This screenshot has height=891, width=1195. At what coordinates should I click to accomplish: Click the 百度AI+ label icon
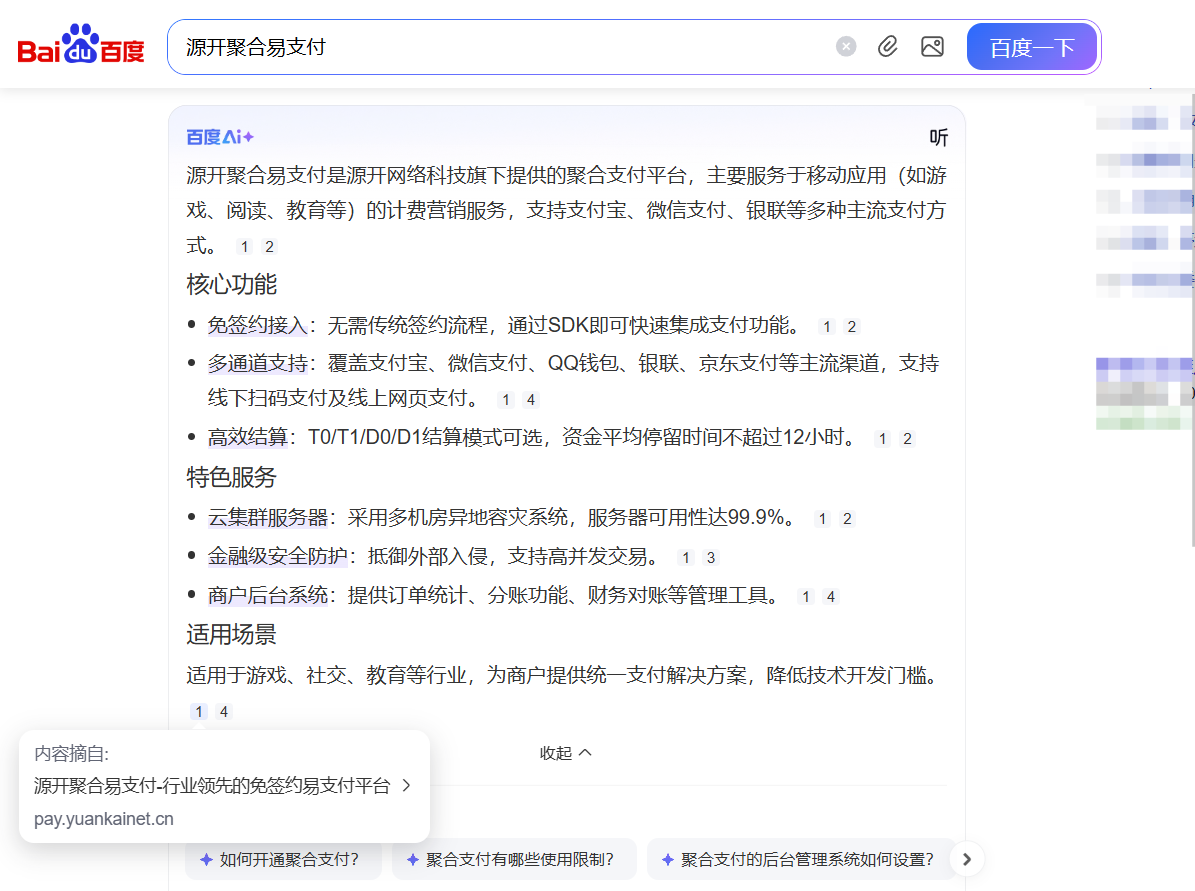pos(220,137)
